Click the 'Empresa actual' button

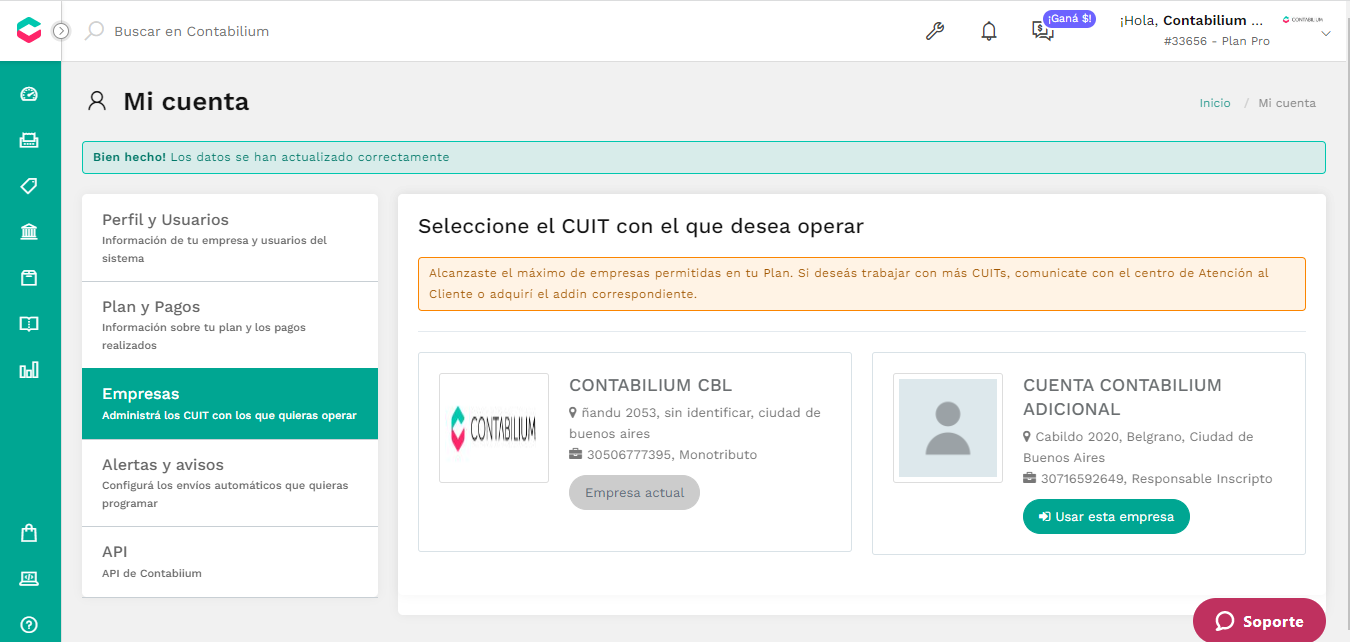(x=634, y=493)
